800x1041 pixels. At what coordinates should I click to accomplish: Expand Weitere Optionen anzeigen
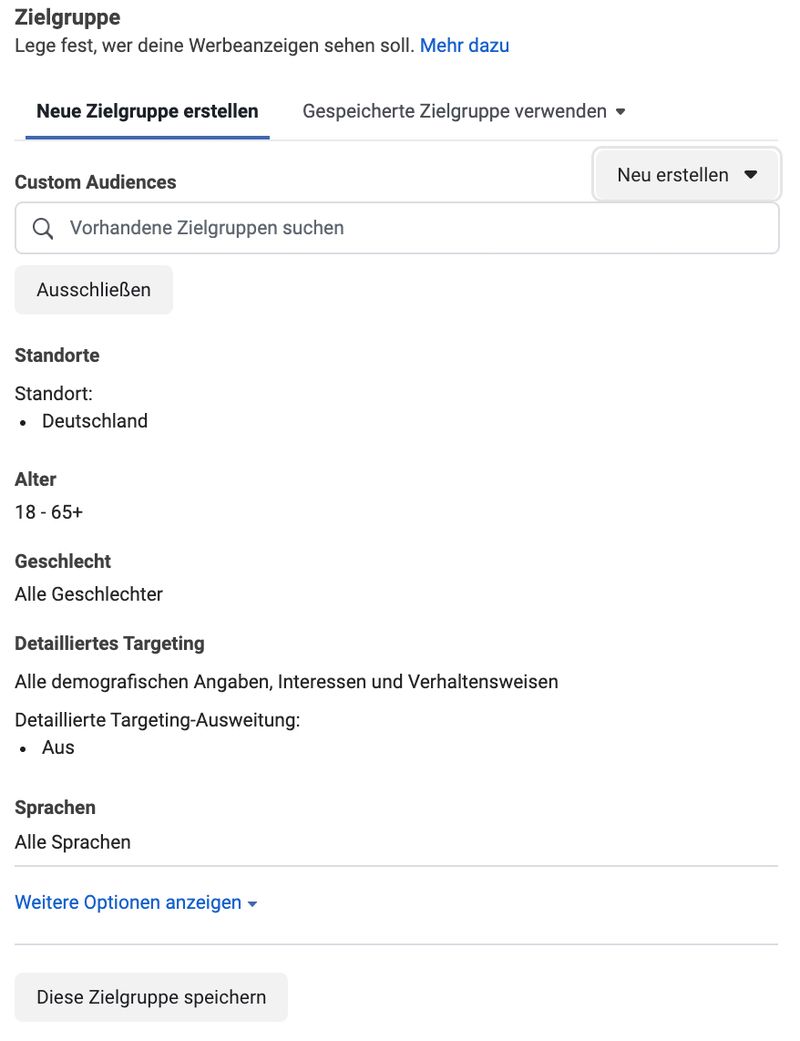tap(135, 902)
